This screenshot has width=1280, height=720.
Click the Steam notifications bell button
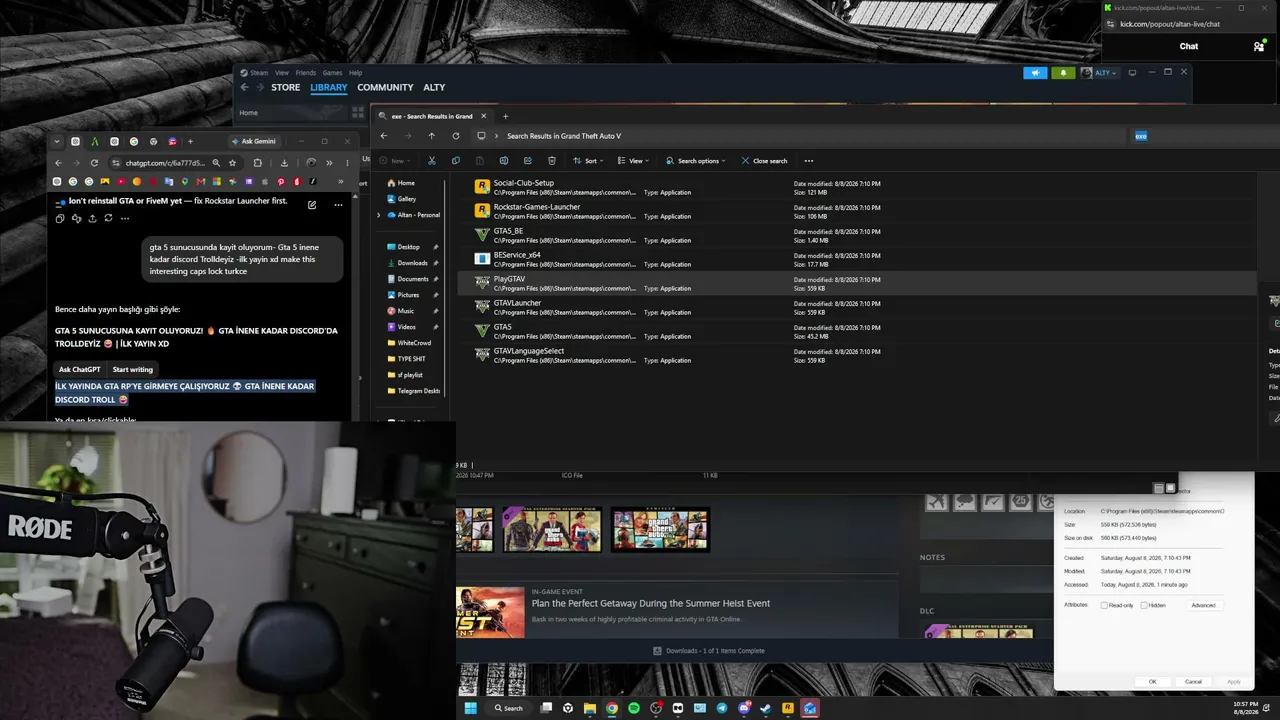1062,73
